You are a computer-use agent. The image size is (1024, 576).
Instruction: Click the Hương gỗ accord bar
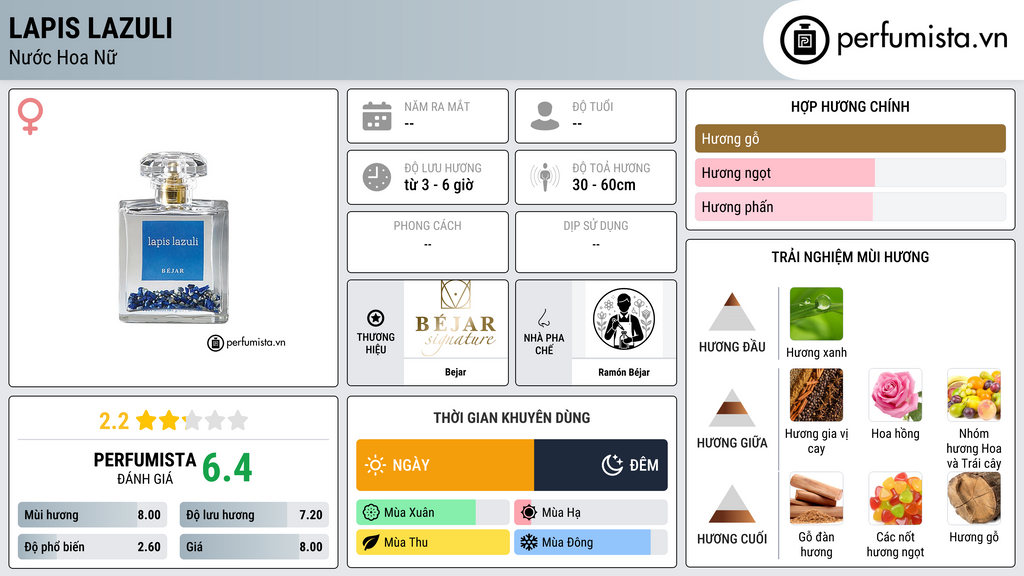(x=850, y=138)
